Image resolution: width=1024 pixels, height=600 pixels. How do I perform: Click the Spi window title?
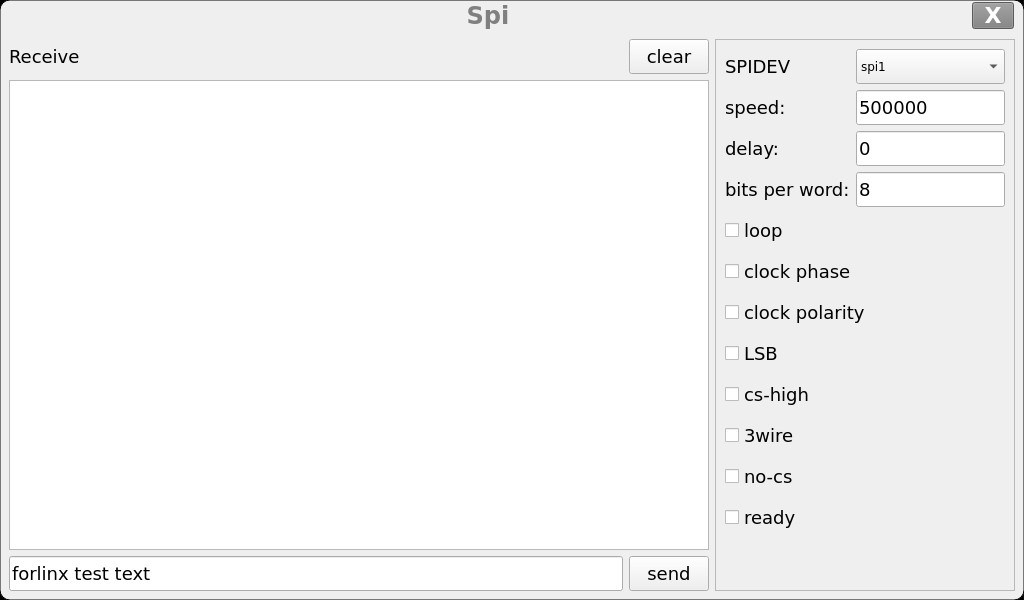[488, 16]
